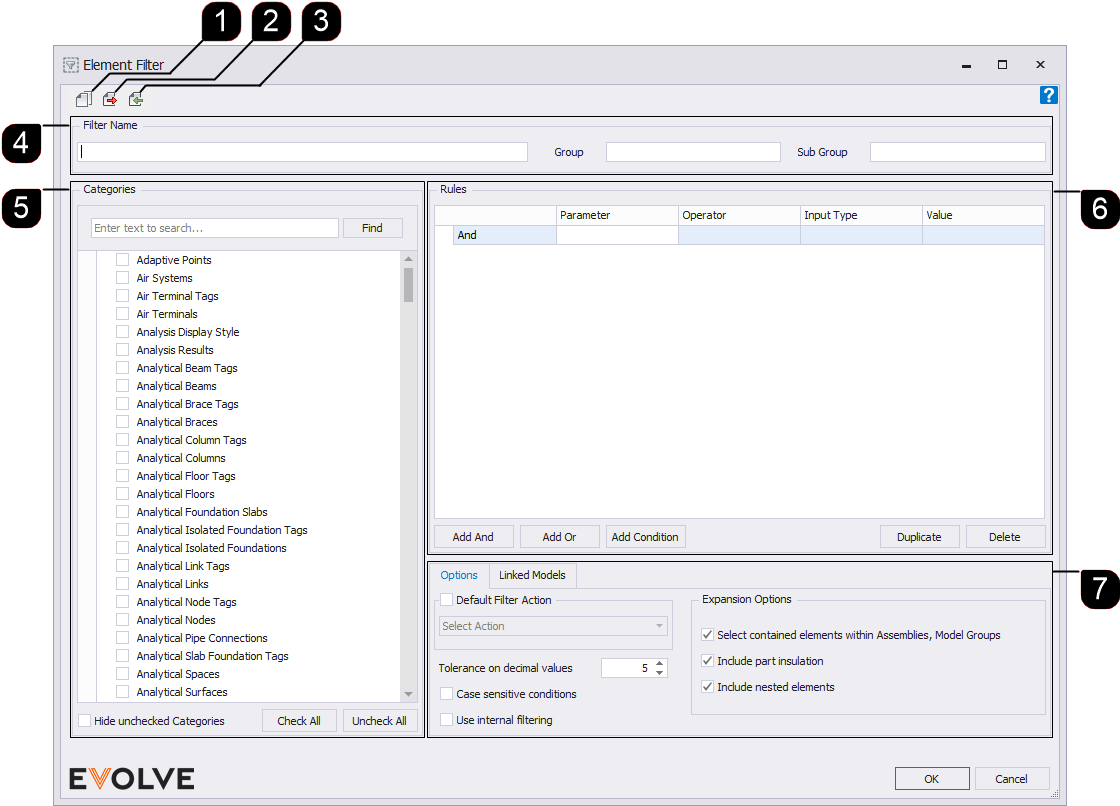
Task: Enable Default Filter Action checkbox
Action: pos(446,599)
